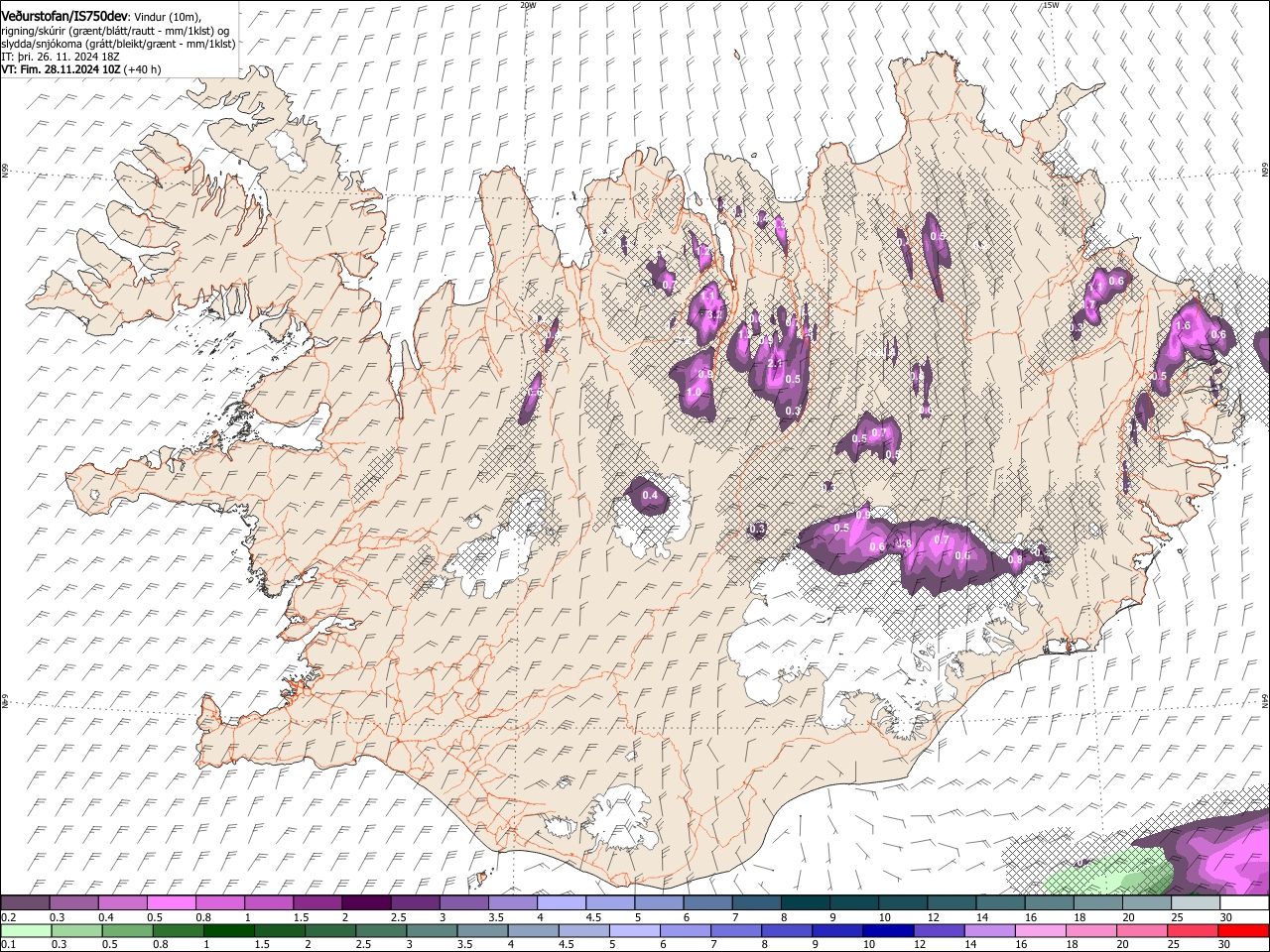This screenshot has width=1270, height=952.
Task: Pick the grey-green rain swatch for 2.5–3
Action: coord(381,930)
